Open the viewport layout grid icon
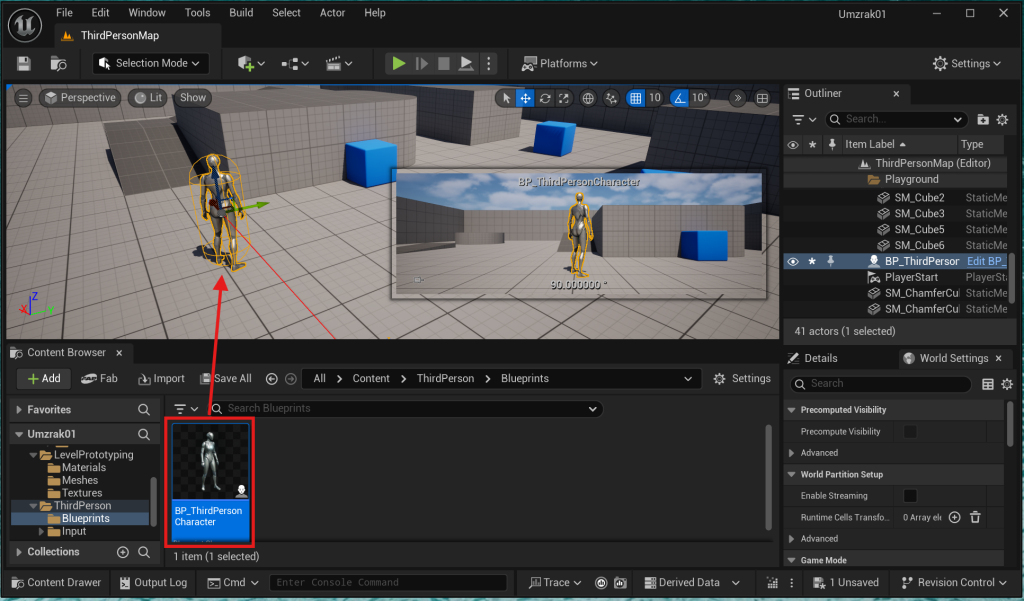This screenshot has width=1024, height=601. 762,98
